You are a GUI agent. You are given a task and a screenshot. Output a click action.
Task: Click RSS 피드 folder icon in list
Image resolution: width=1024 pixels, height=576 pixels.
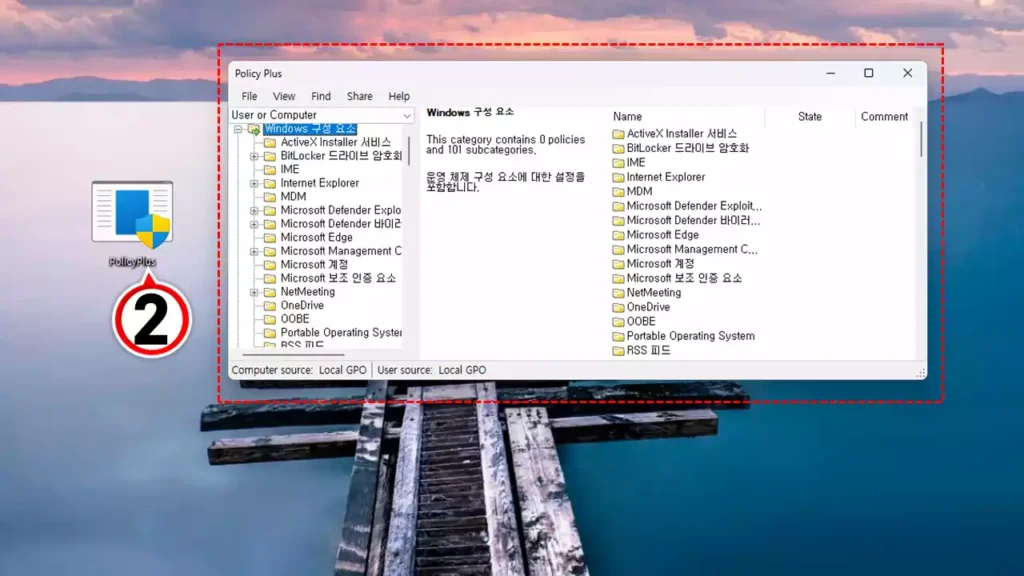(x=618, y=351)
